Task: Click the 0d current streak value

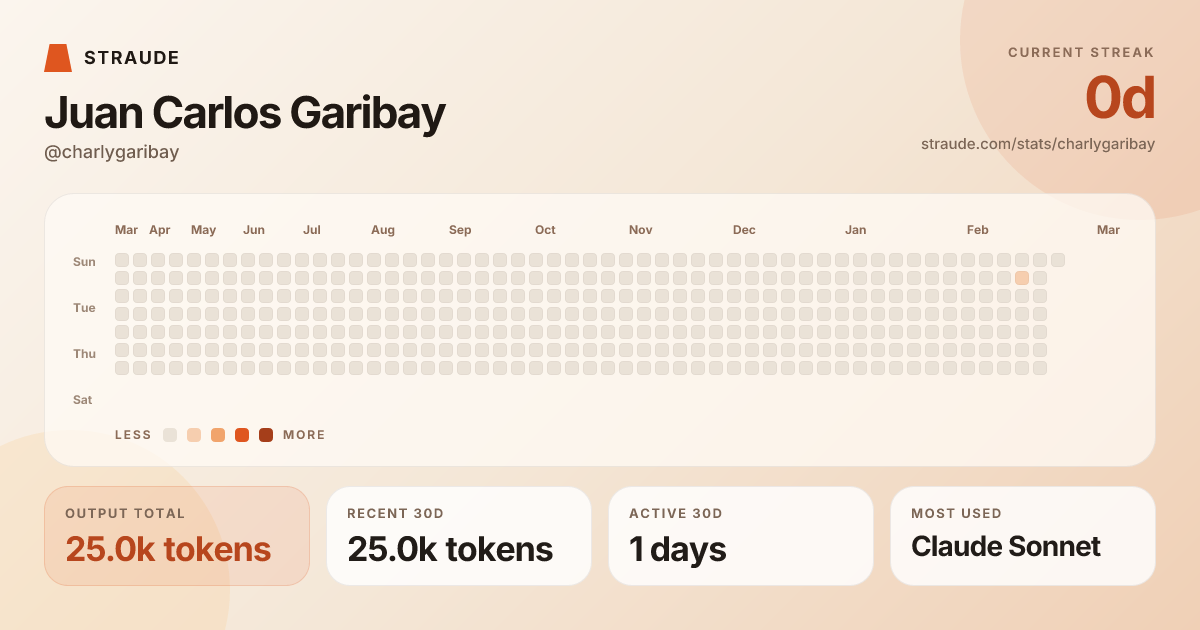Action: coord(1120,98)
